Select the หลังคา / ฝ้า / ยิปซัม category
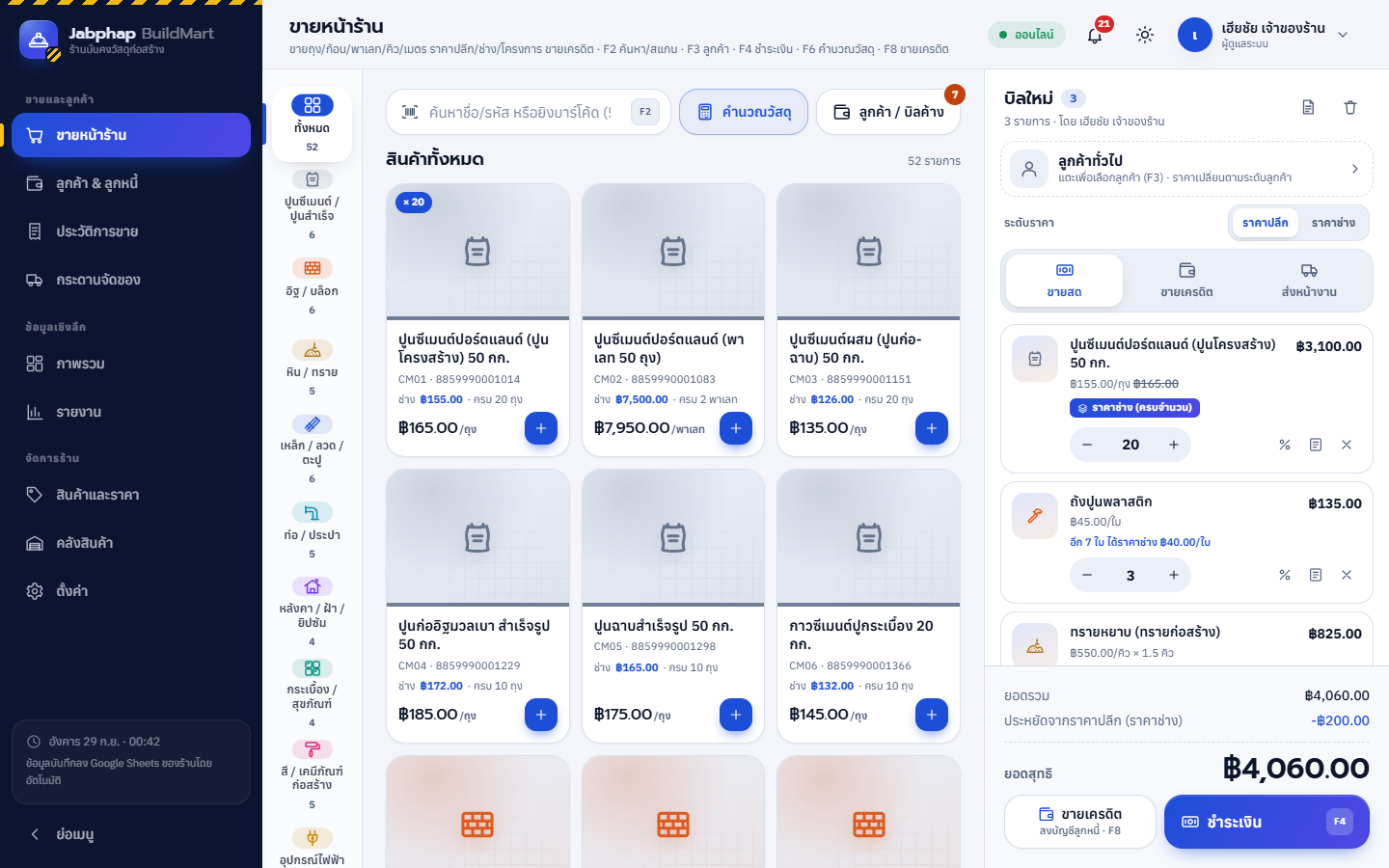 coord(312,612)
